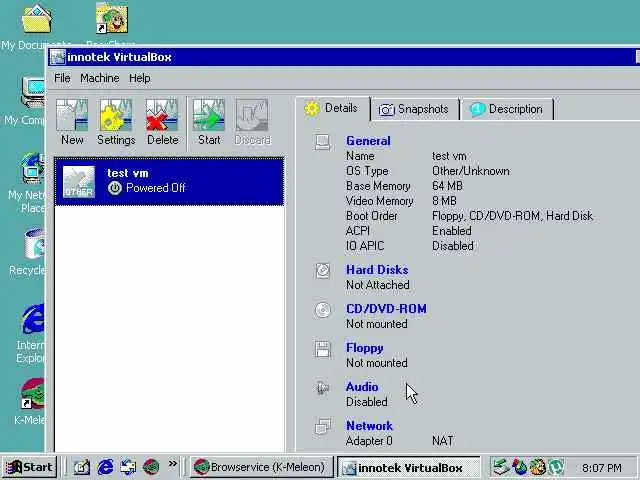Open Settings for the selected VM
Image resolution: width=640 pixels, height=480 pixels.
pos(116,122)
